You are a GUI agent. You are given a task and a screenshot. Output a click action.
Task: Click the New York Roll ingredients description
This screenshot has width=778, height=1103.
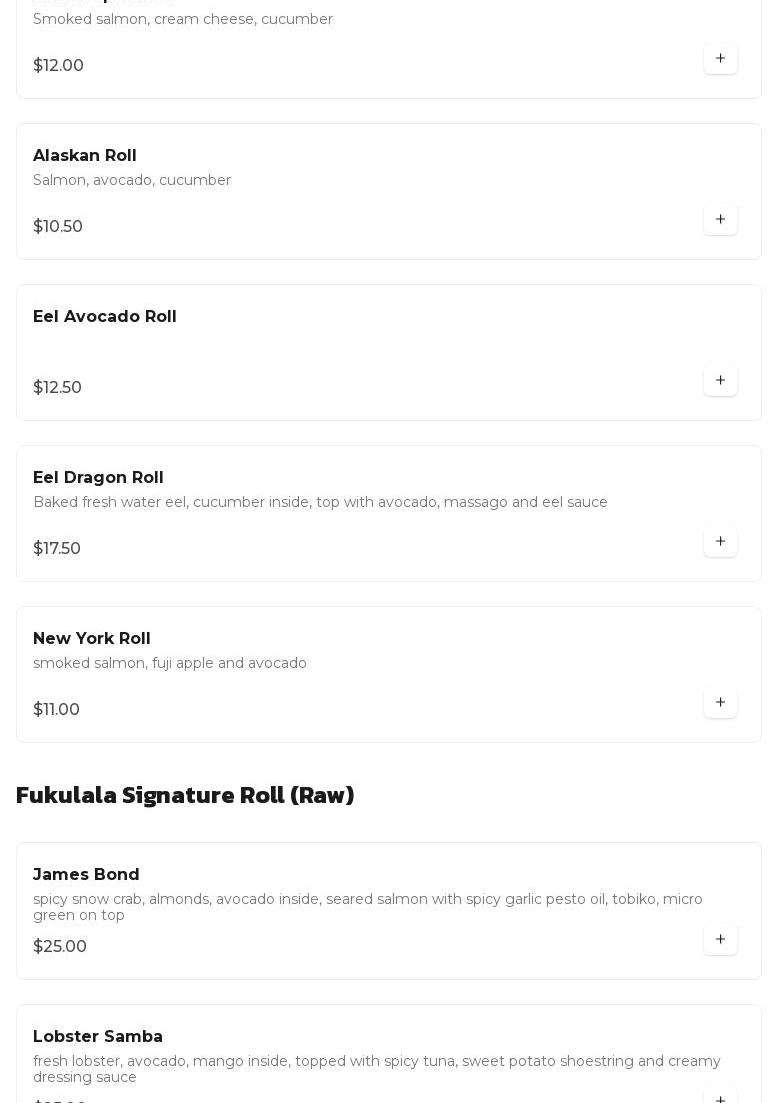click(x=170, y=663)
